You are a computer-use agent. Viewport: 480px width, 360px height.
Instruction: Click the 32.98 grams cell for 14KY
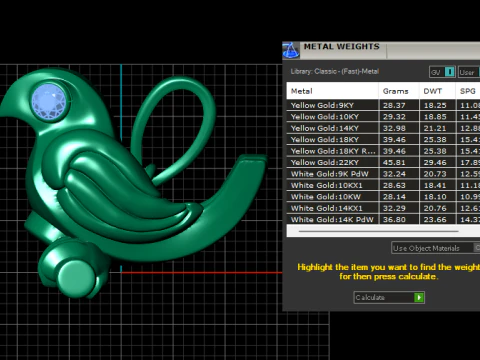399,128
